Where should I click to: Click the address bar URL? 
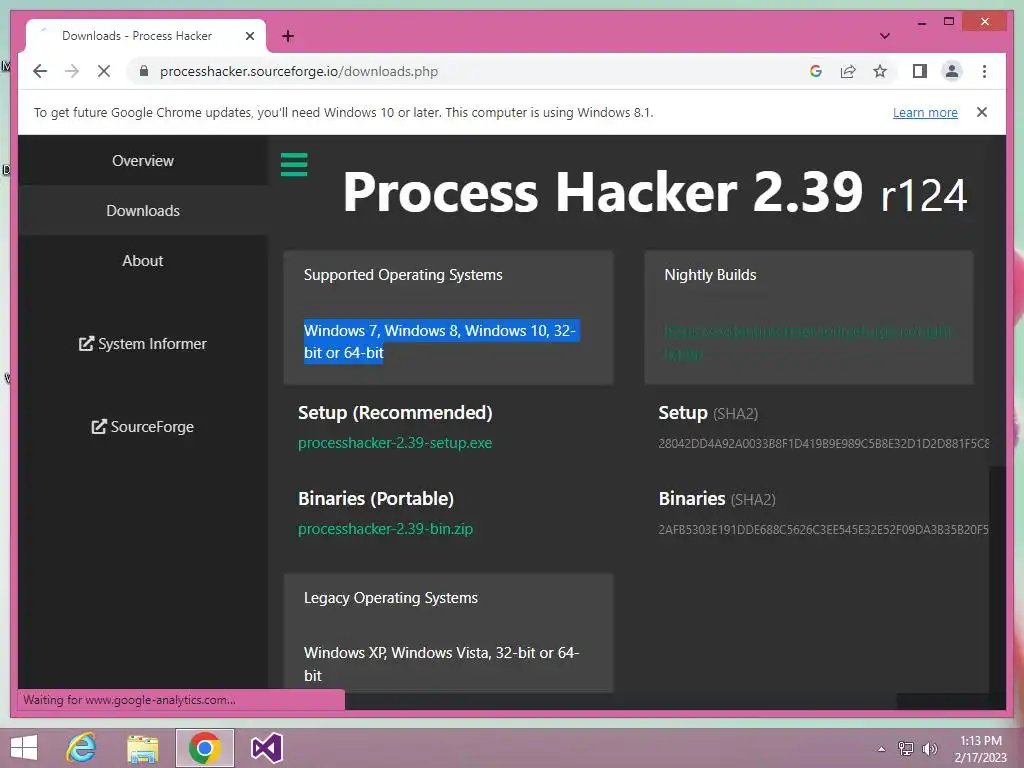(298, 71)
